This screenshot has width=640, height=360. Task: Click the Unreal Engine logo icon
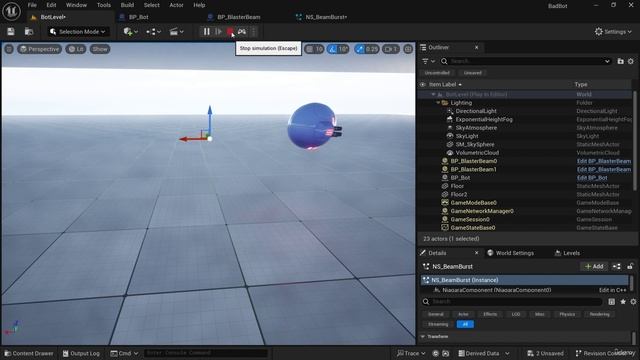tap(11, 11)
